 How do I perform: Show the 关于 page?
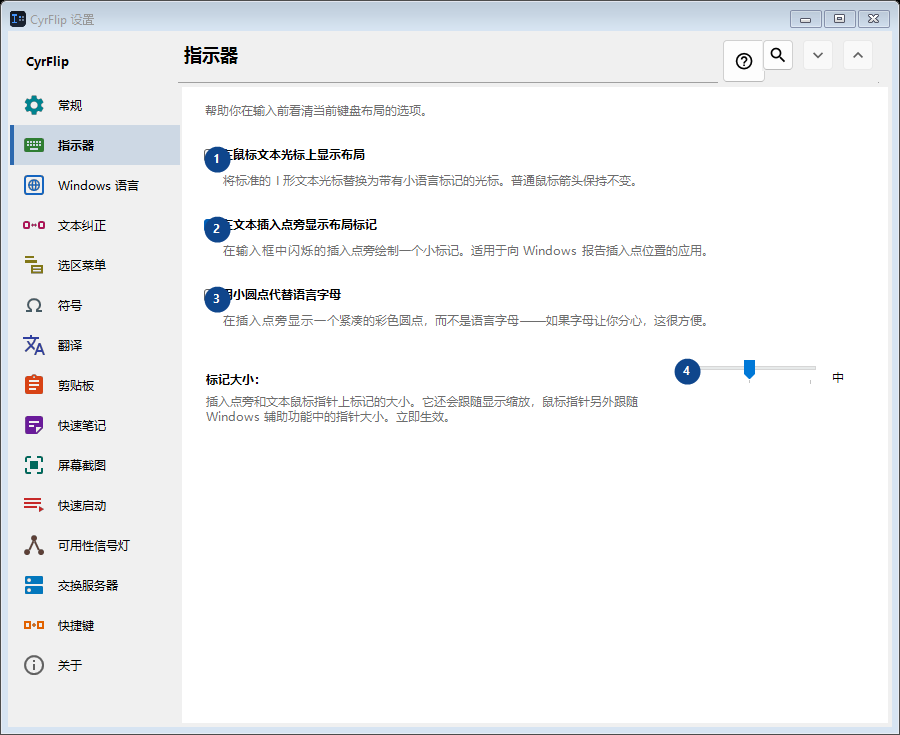[x=96, y=665]
